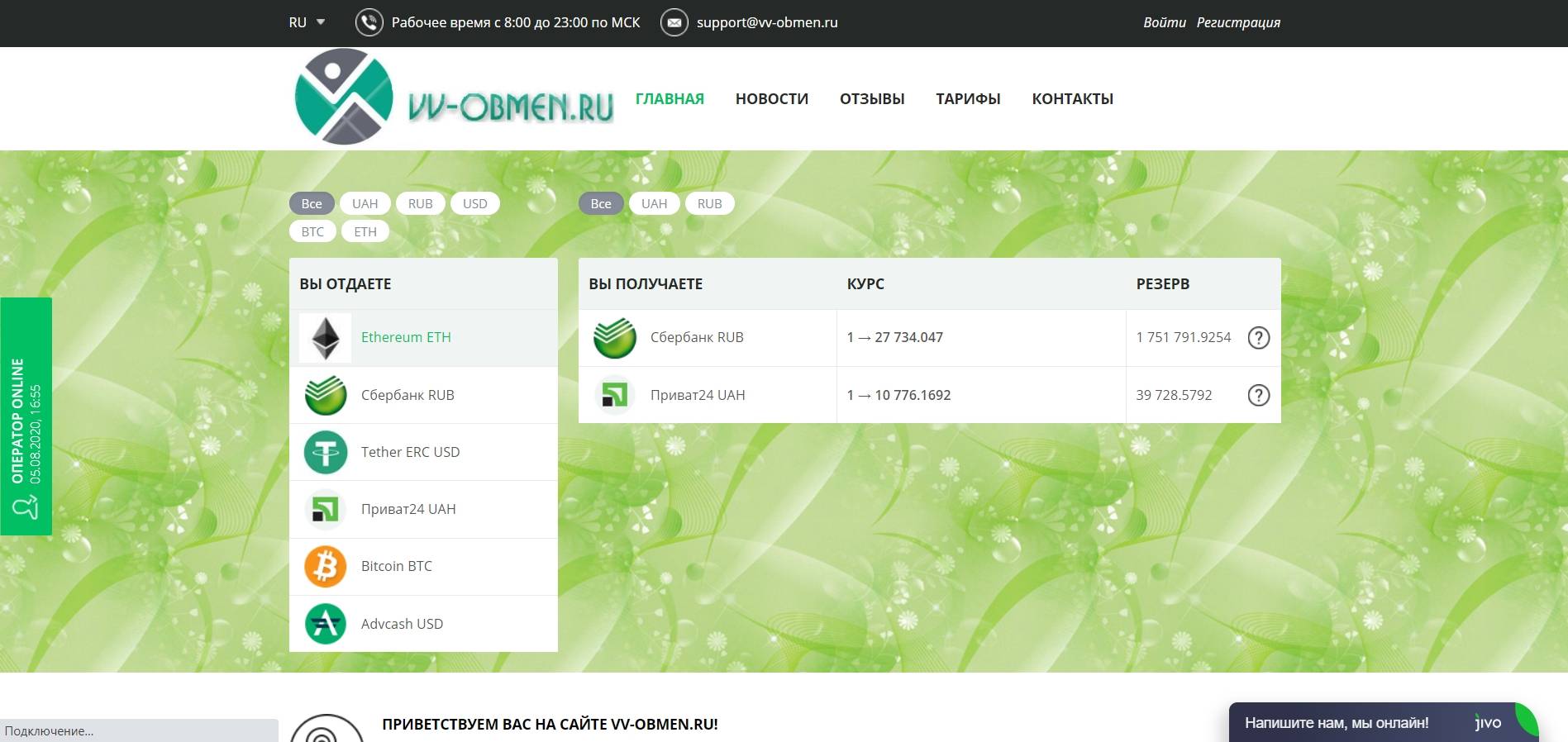Open the ТАРИФЫ menu item

coord(968,99)
